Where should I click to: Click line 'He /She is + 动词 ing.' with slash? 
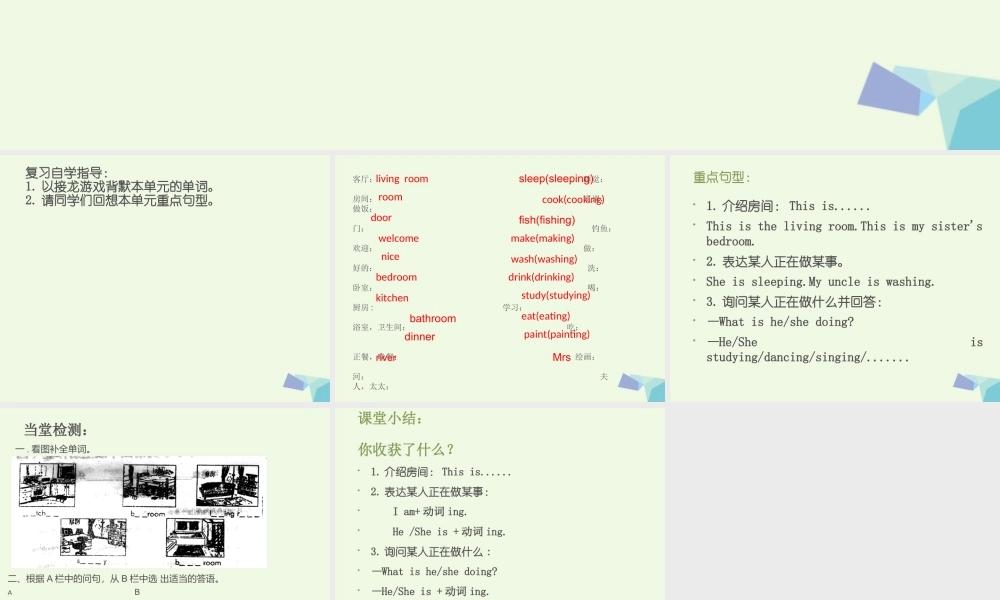point(449,532)
